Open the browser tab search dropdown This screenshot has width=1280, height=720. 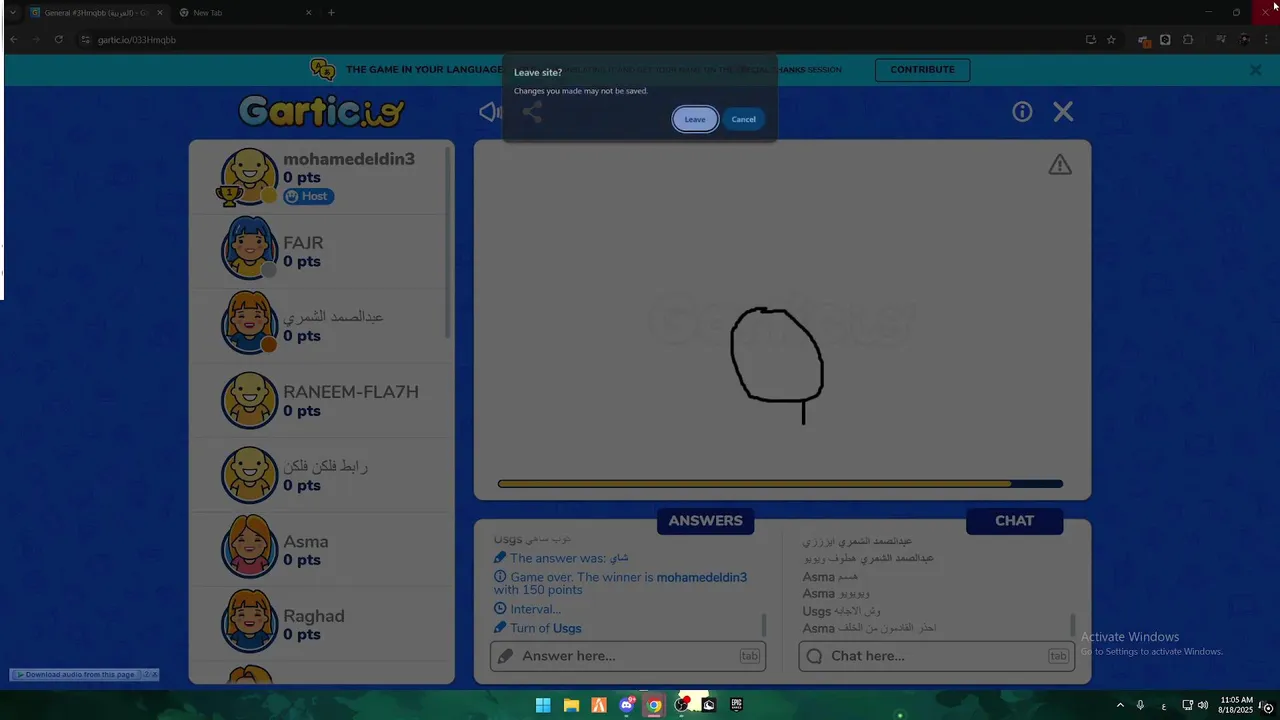coord(12,13)
